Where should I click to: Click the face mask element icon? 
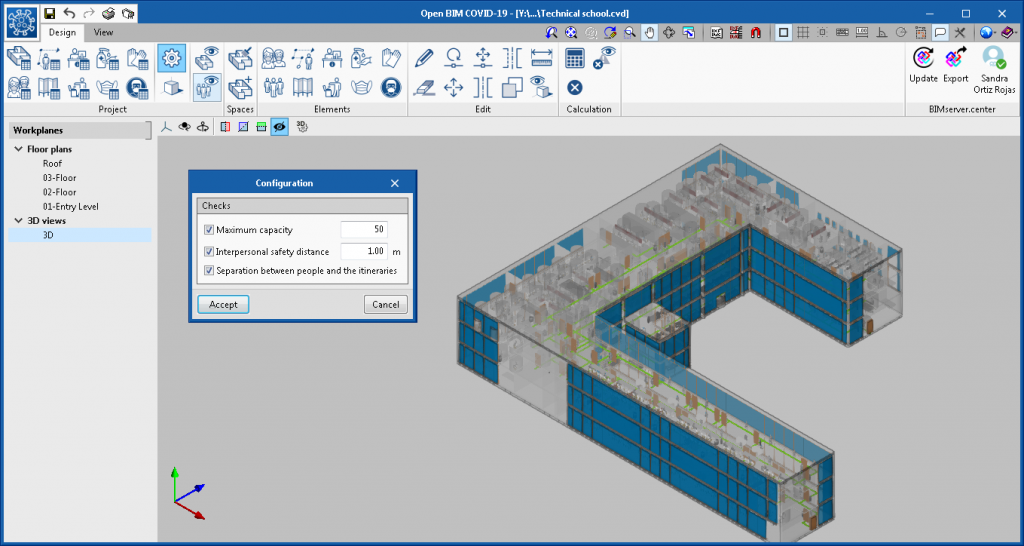click(x=362, y=87)
